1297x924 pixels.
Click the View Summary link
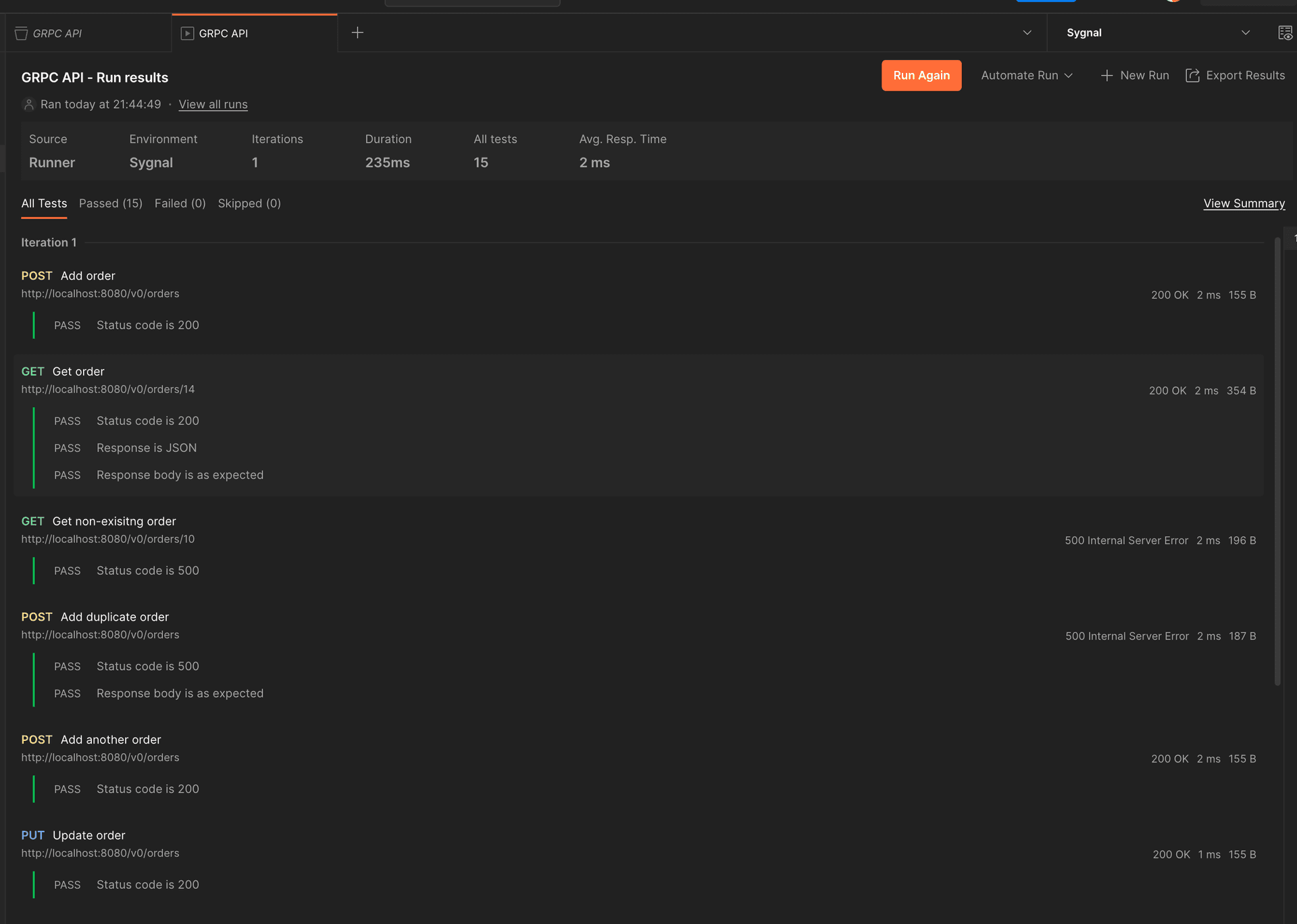tap(1244, 203)
